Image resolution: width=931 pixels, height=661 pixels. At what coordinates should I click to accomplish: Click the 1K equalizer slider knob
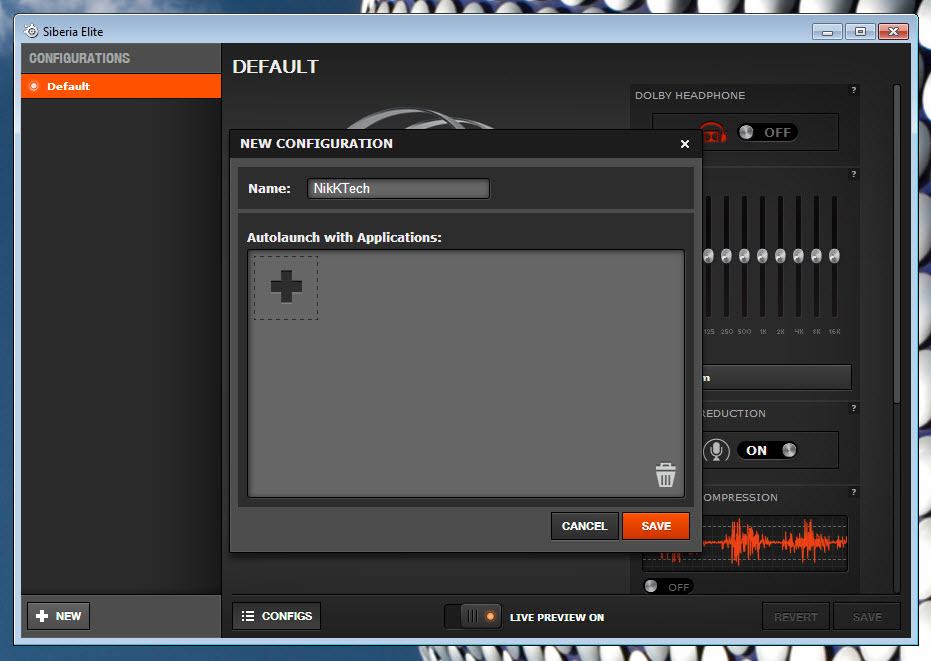point(762,256)
